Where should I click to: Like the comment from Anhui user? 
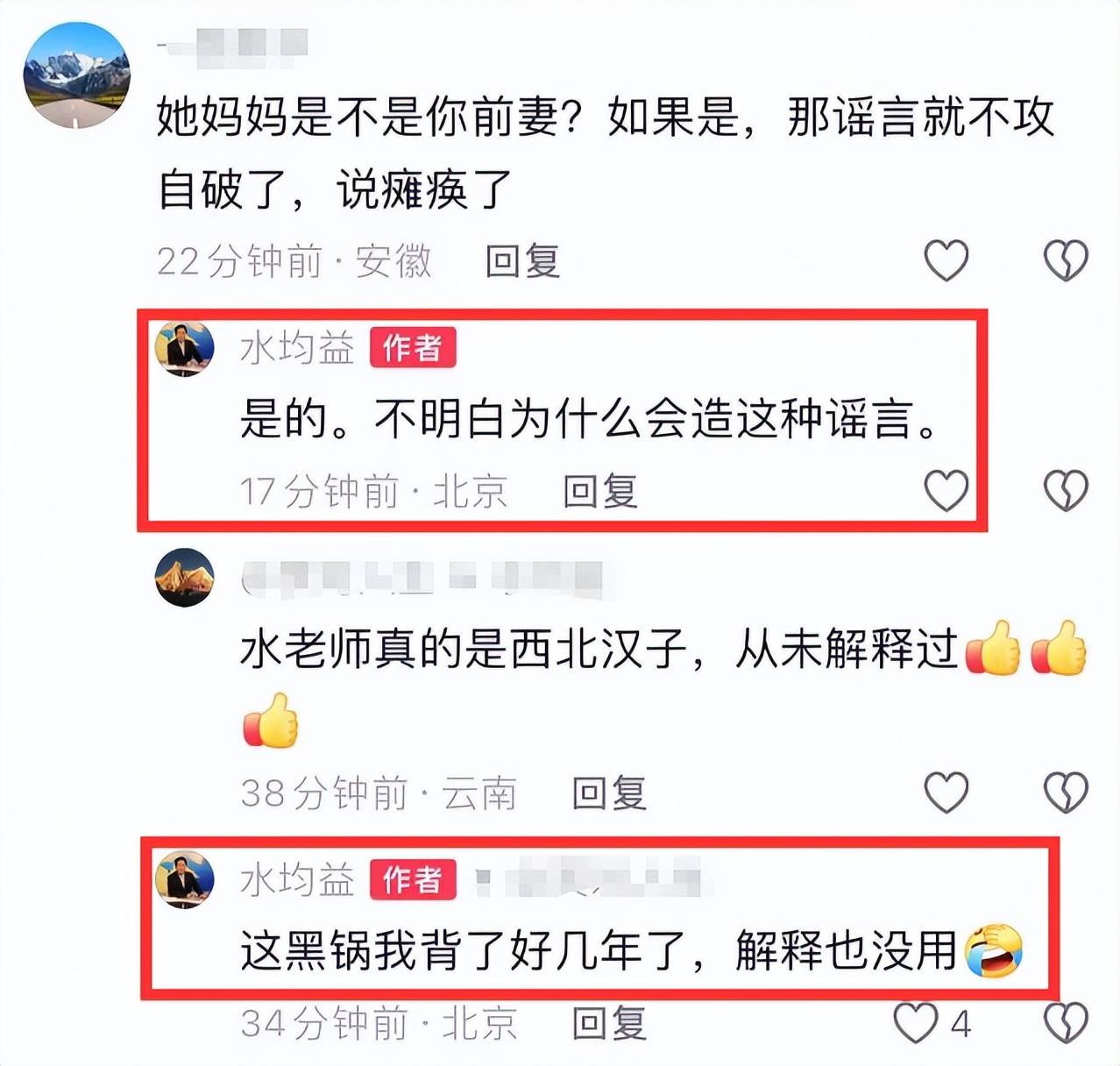[x=946, y=260]
